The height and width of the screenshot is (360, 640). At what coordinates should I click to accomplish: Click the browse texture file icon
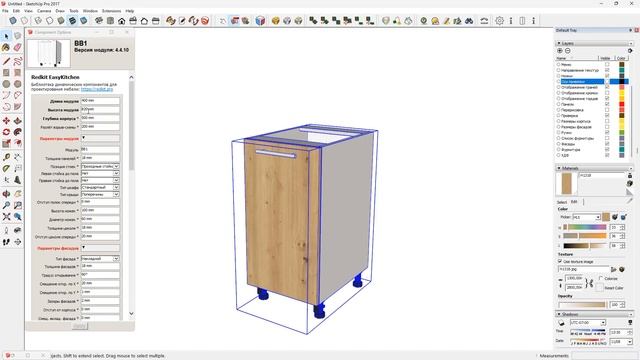(613, 269)
